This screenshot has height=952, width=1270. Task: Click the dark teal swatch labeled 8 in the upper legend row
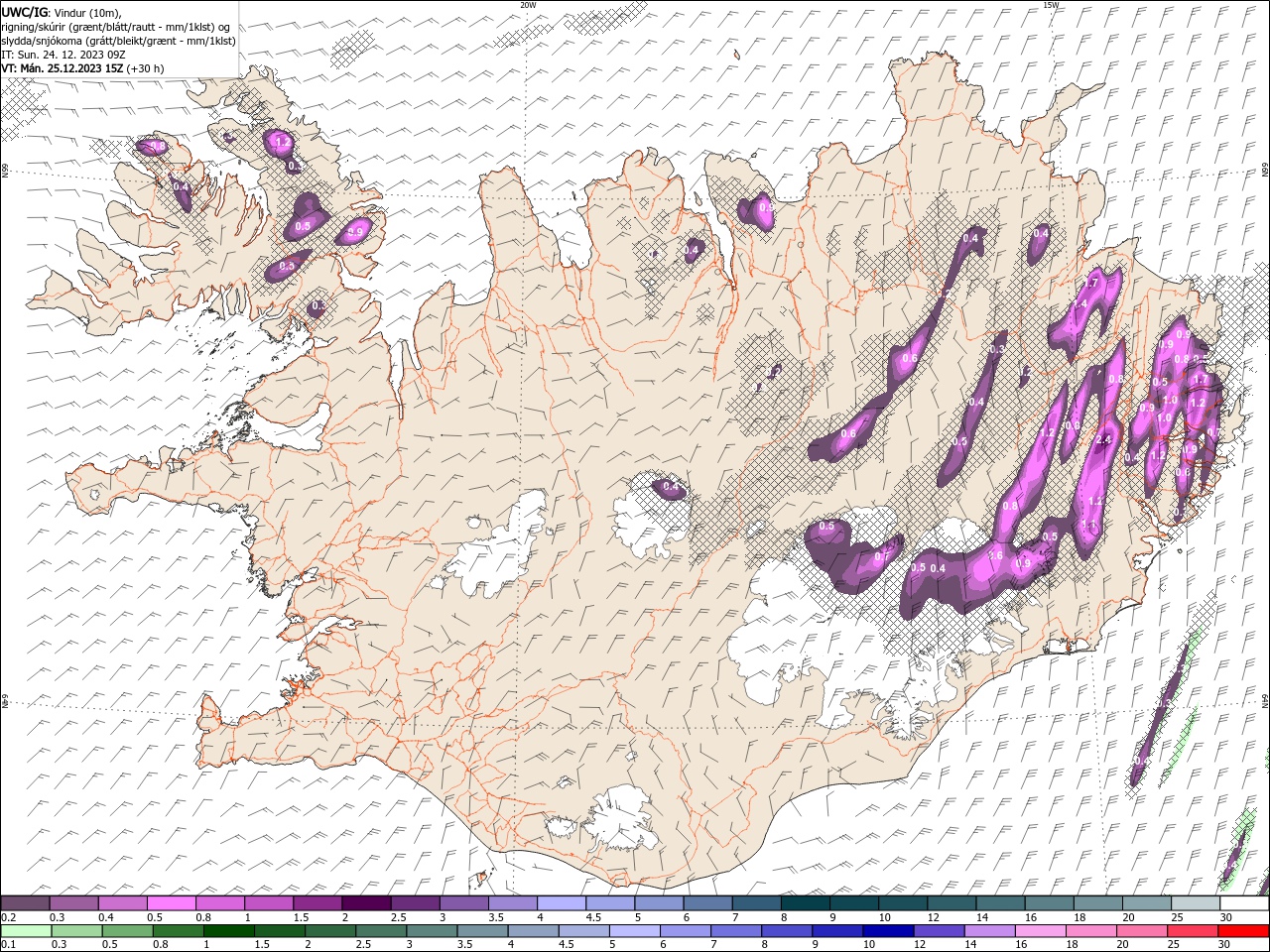coord(806,903)
